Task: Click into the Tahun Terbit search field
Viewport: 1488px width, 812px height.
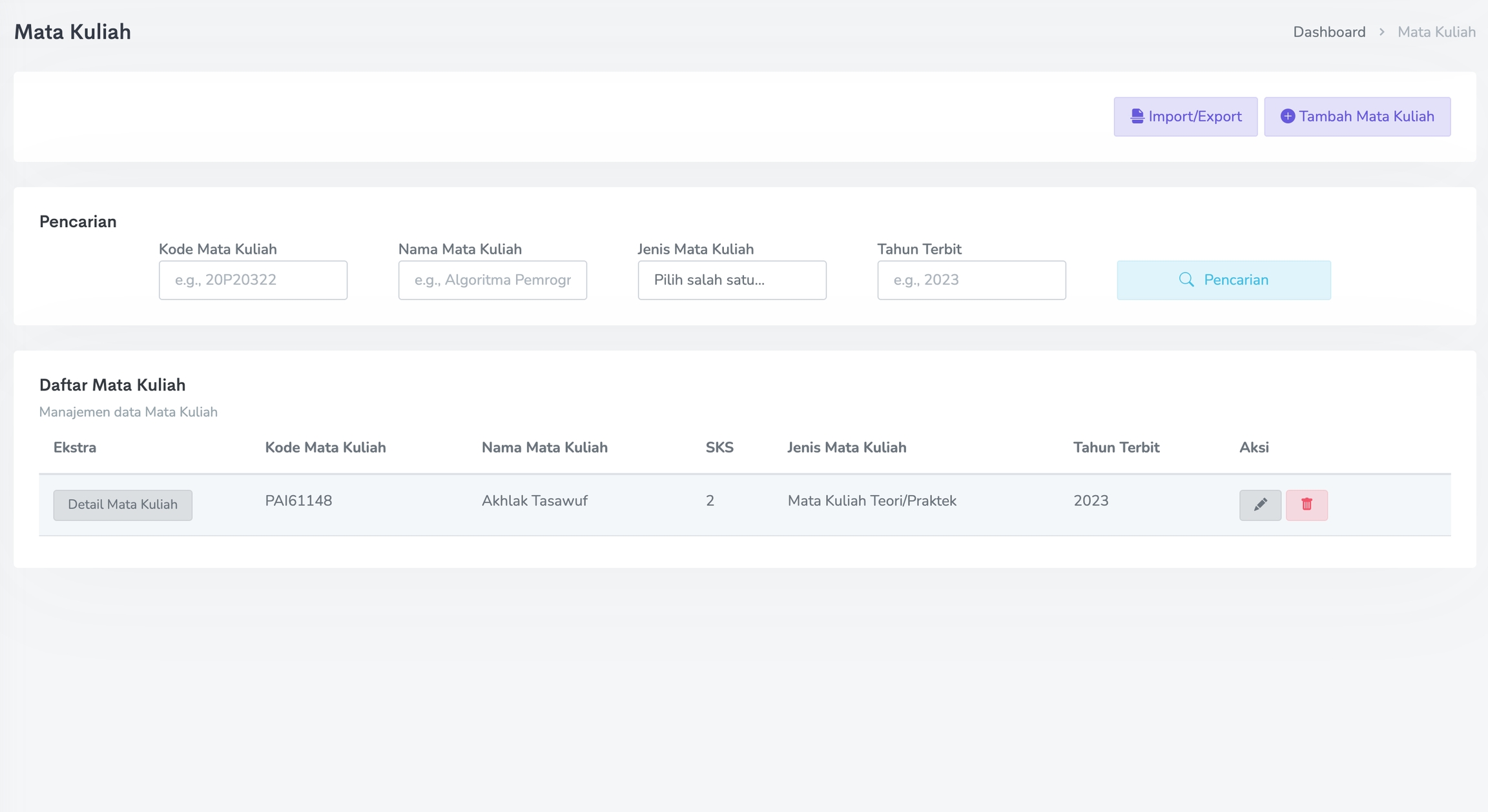Action: coord(971,280)
